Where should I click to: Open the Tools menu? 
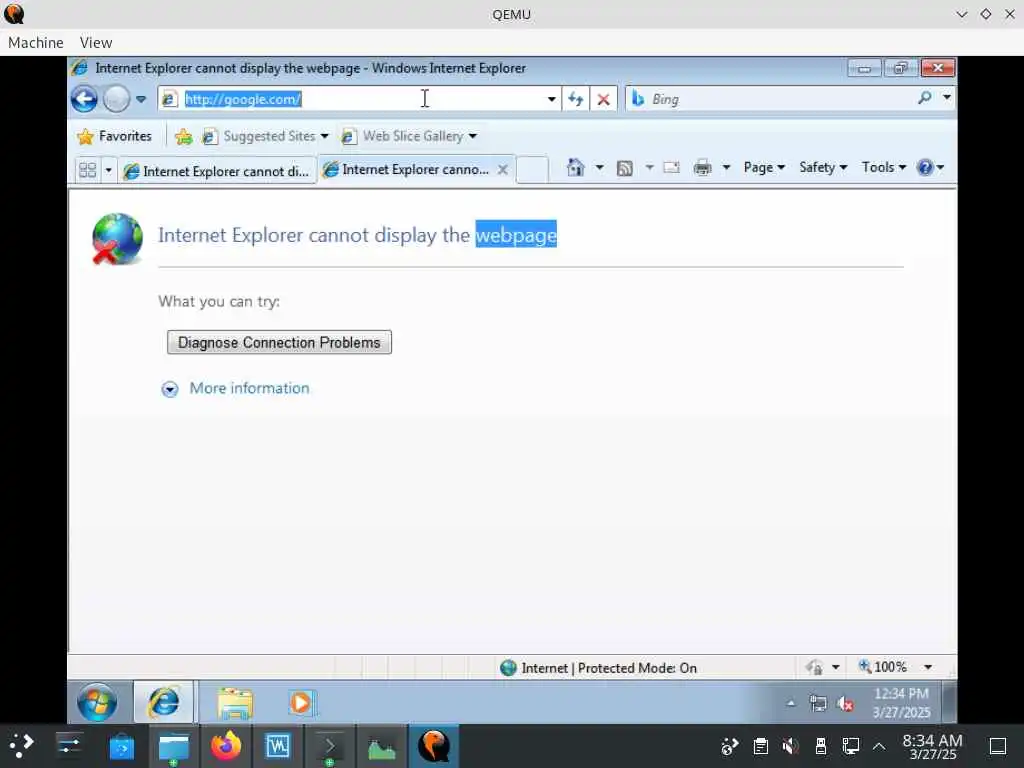click(x=884, y=168)
